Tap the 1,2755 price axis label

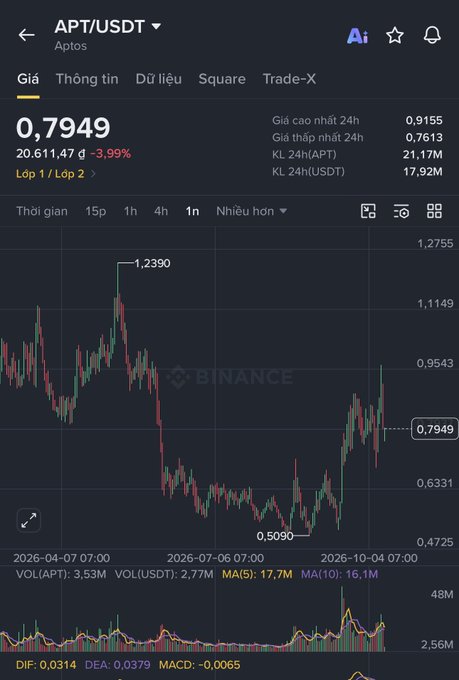[x=435, y=243]
